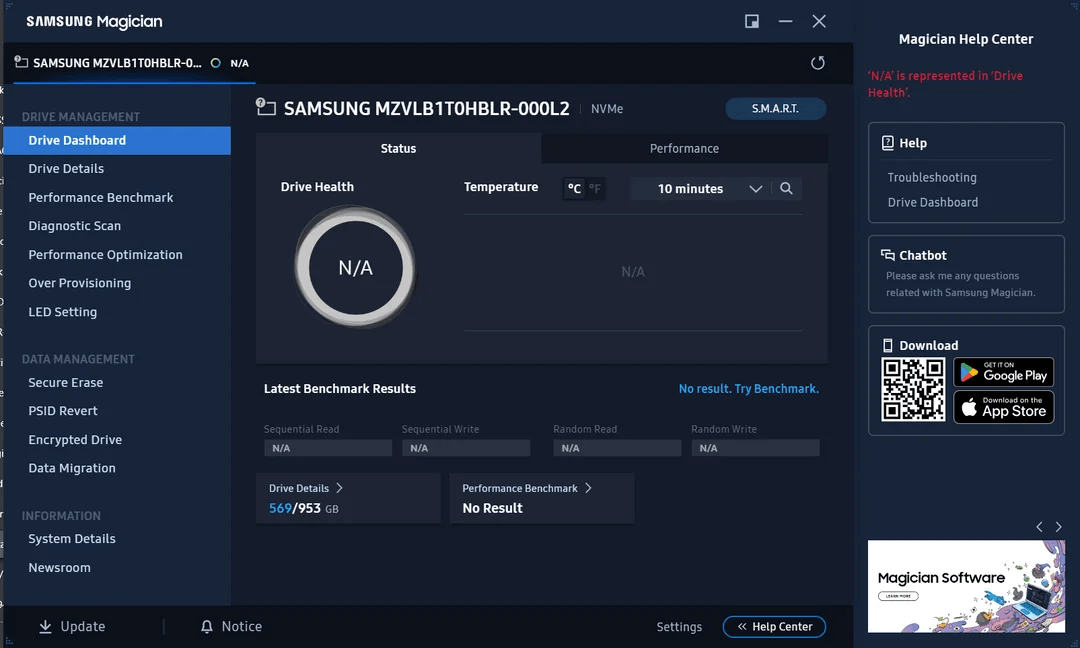Click the Magician Software banner thumbnail
This screenshot has height=648, width=1080.
coord(966,586)
